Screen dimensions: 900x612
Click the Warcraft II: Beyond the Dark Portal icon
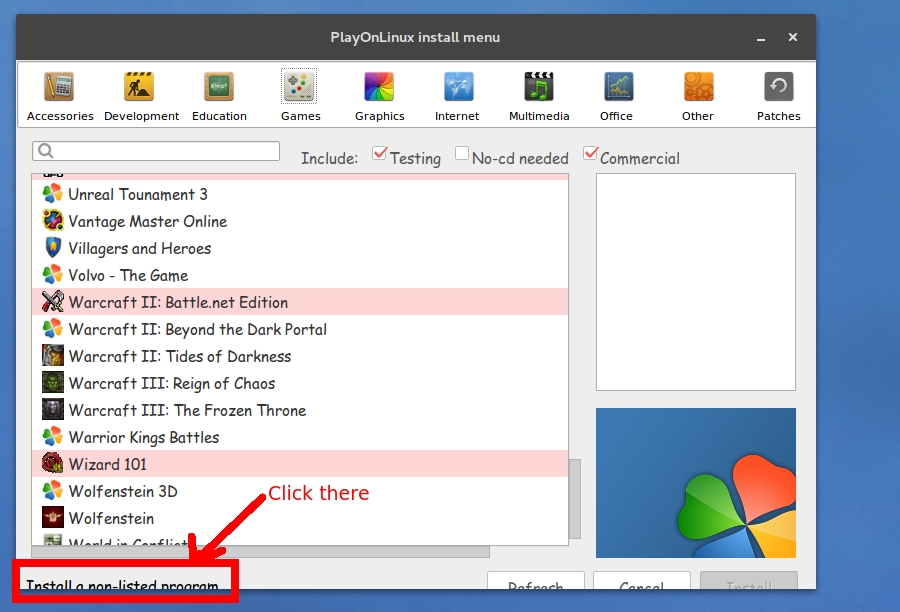click(x=52, y=328)
